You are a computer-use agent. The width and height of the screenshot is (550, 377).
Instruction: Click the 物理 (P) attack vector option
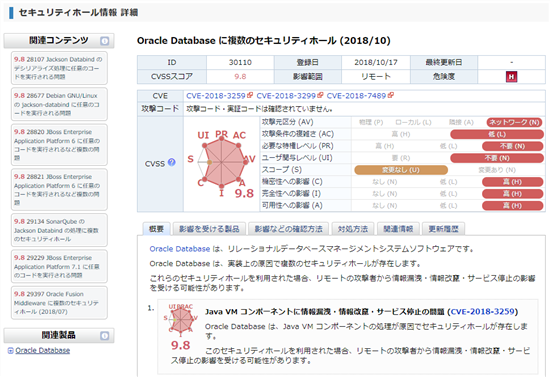(x=371, y=122)
